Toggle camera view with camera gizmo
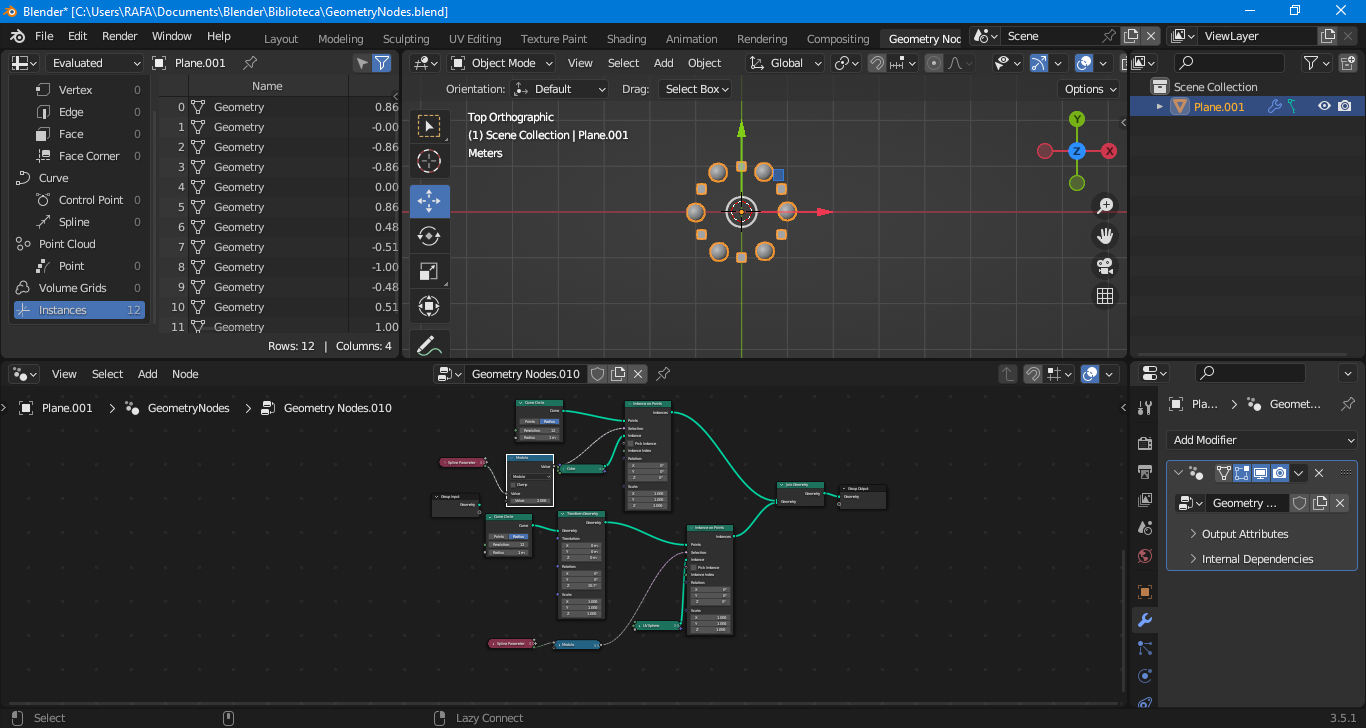The width and height of the screenshot is (1366, 728). point(1105,266)
